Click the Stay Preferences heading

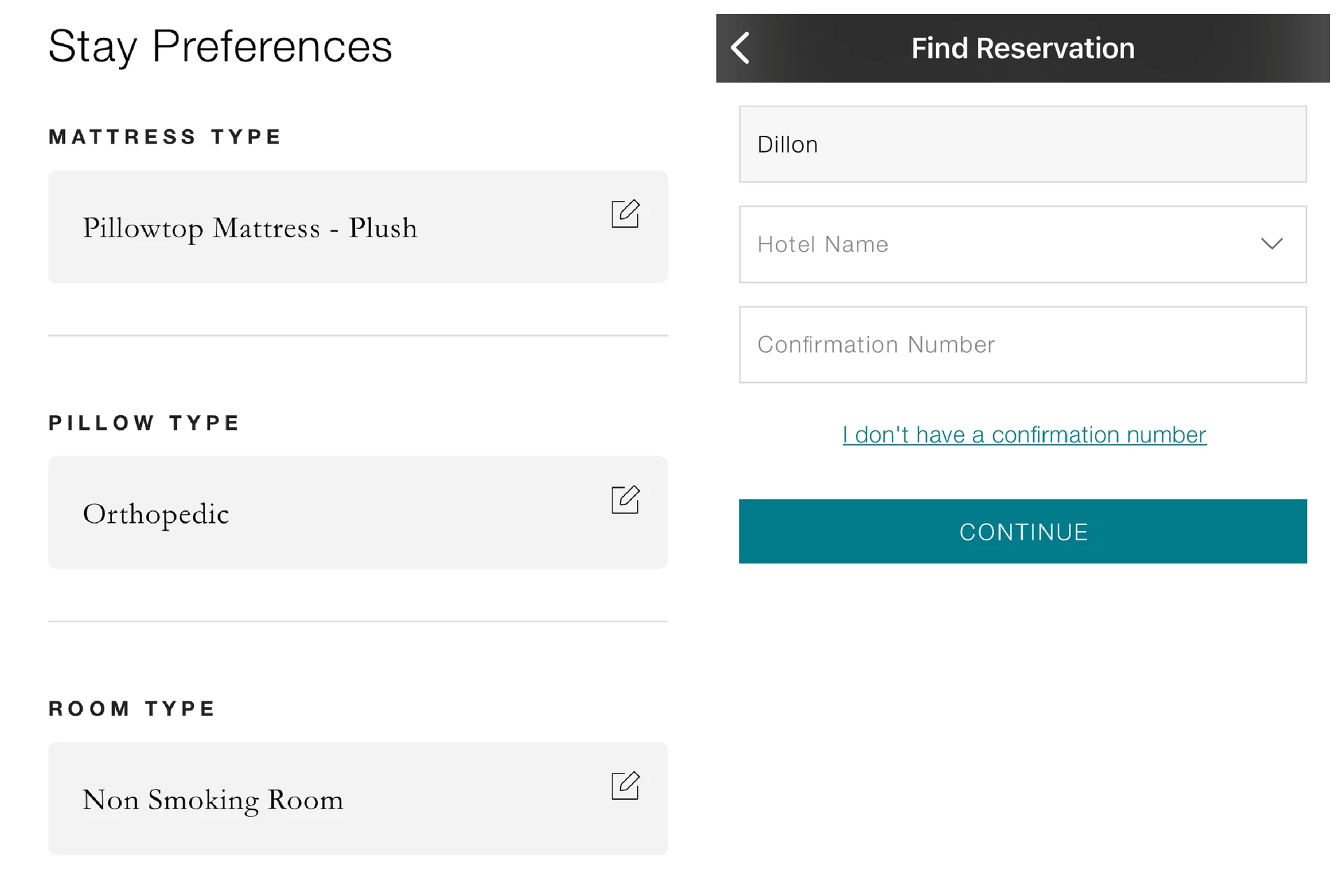point(220,46)
